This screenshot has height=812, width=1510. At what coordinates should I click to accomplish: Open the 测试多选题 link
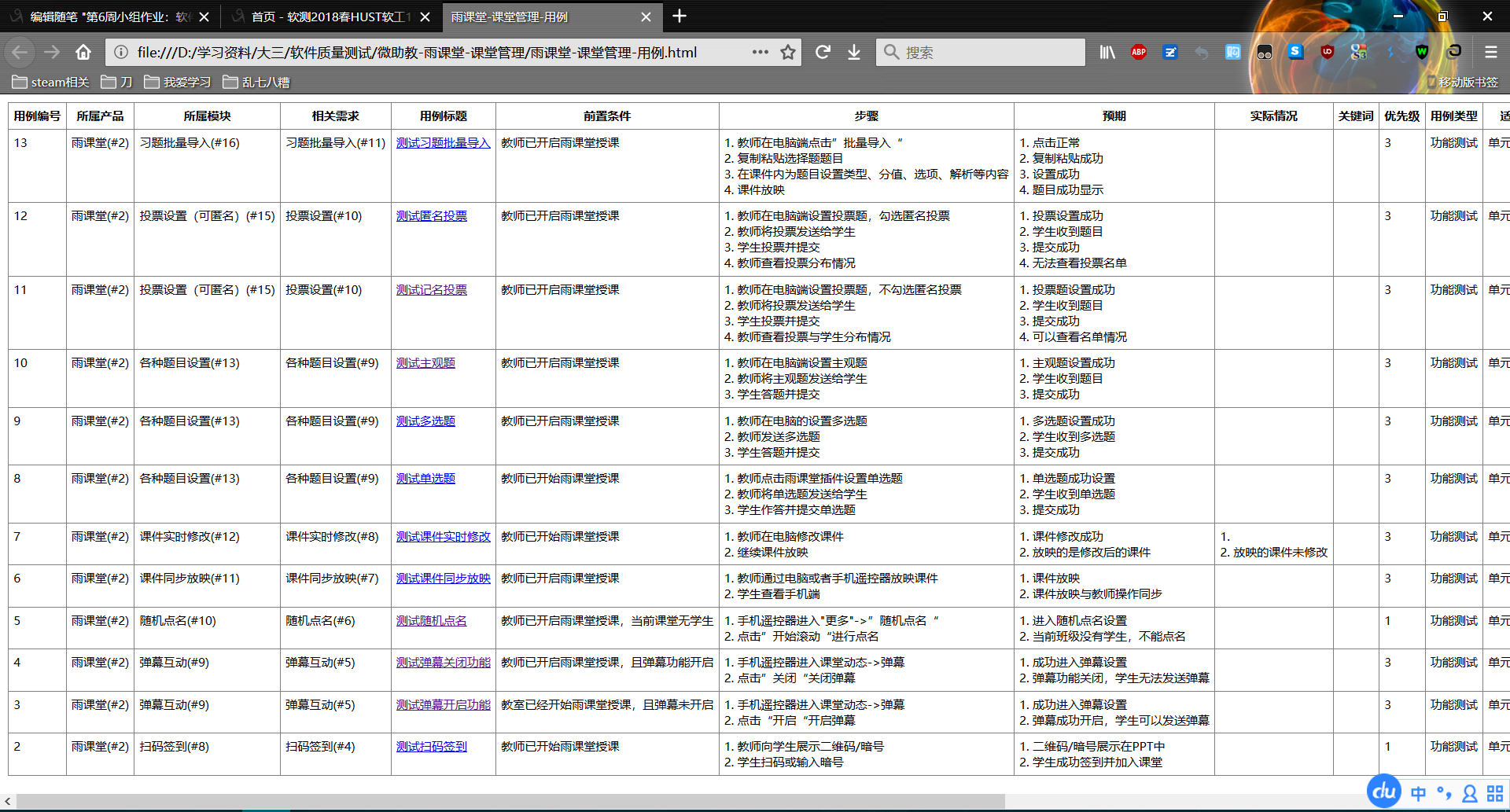(x=425, y=421)
